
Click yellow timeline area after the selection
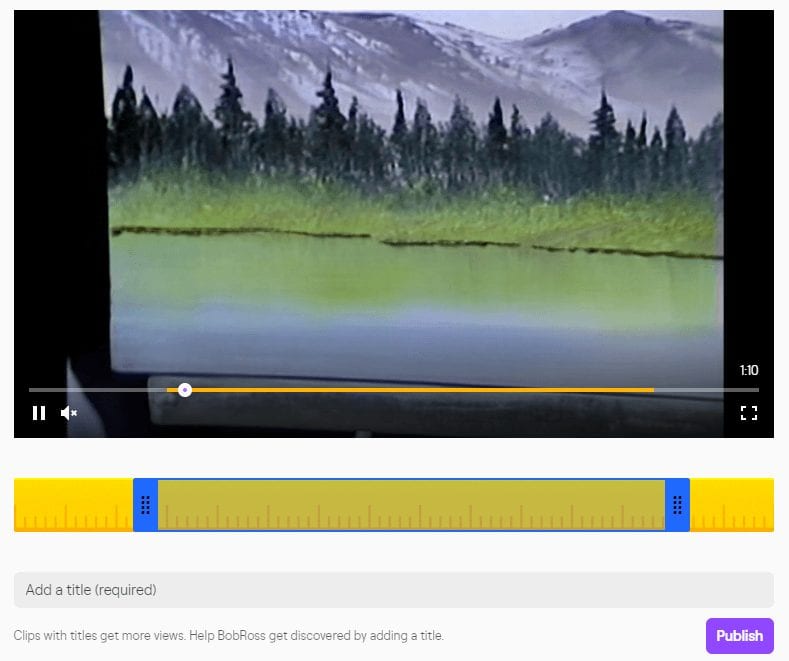[x=732, y=505]
